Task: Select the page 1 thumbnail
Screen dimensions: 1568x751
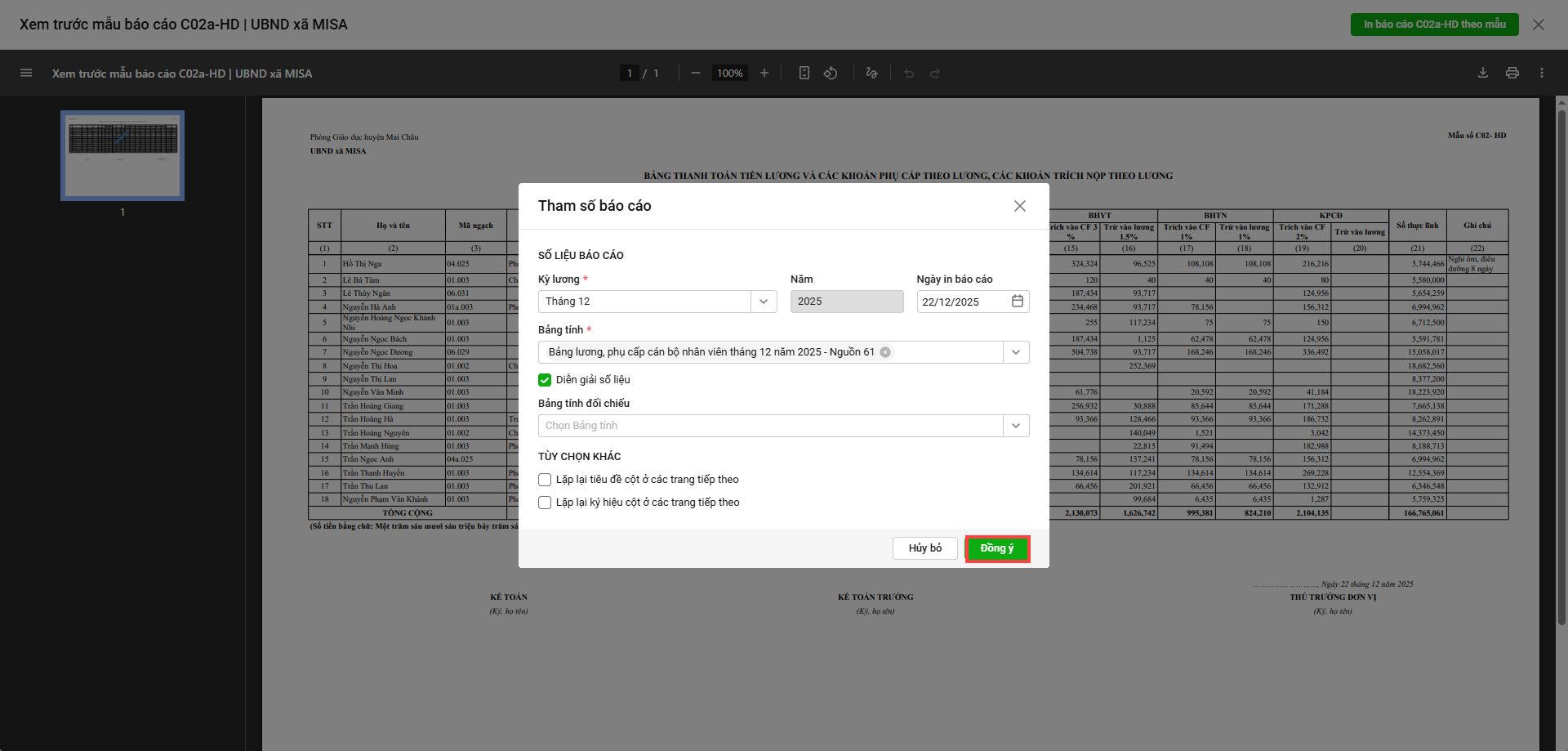Action: (x=122, y=155)
